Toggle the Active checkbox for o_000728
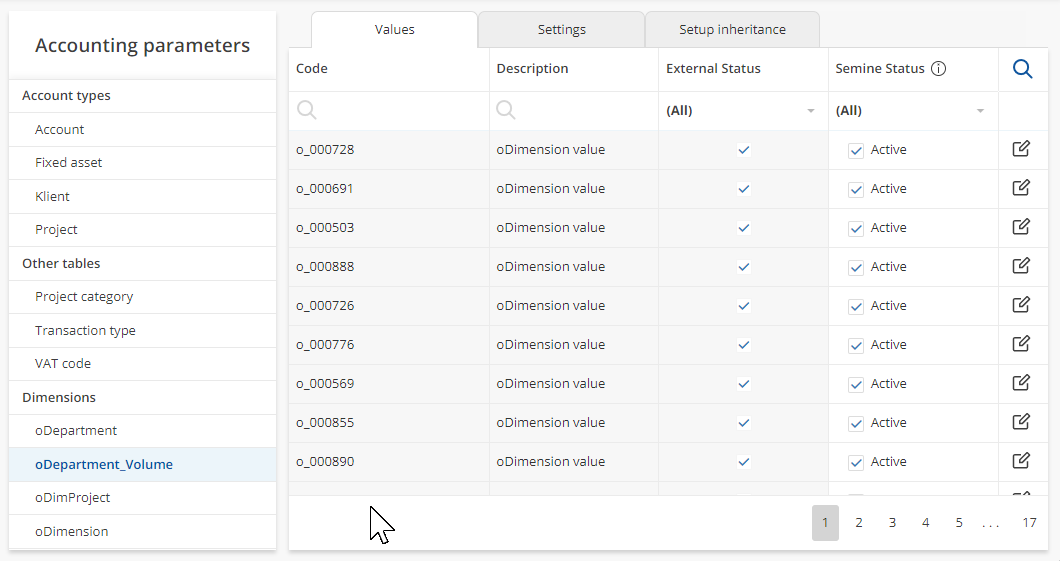The width and height of the screenshot is (1060, 561). point(856,150)
